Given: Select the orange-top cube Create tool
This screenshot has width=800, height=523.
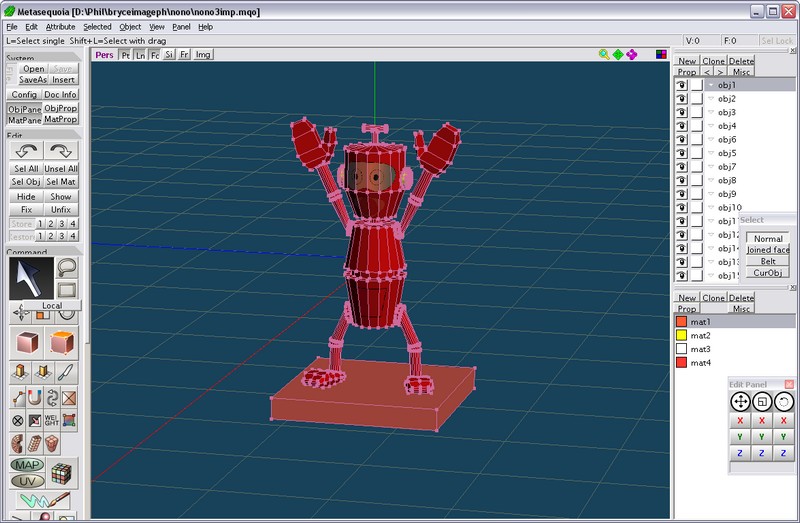Looking at the screenshot, I should point(62,342).
